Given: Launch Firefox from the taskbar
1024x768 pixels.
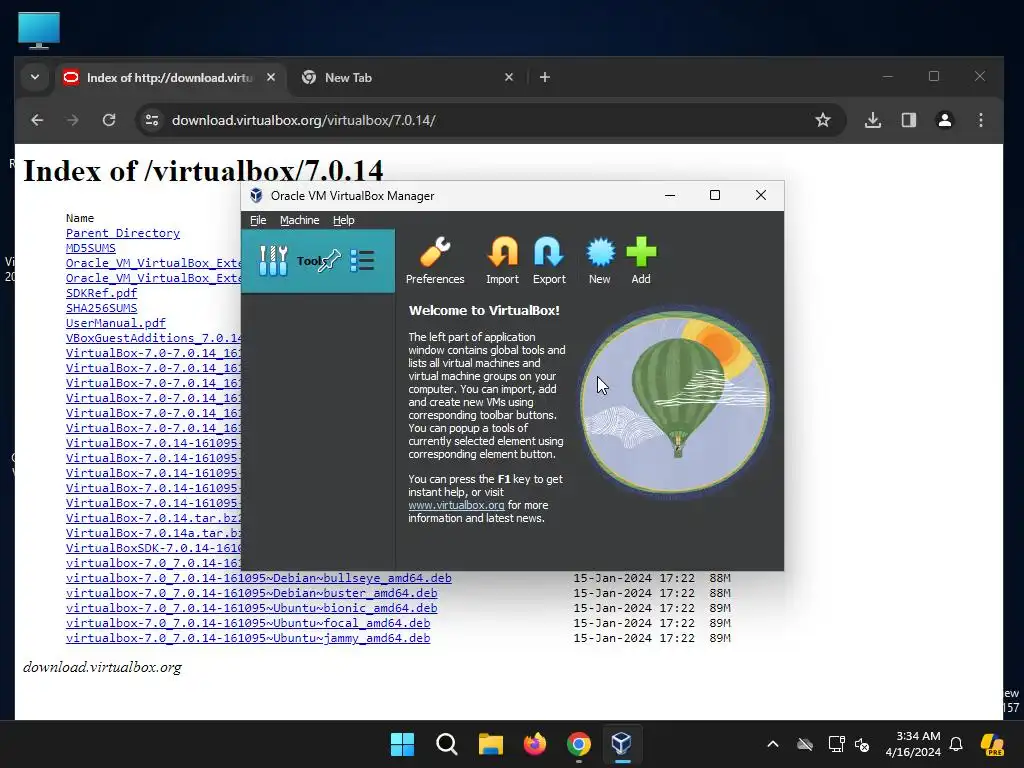Looking at the screenshot, I should pos(535,744).
